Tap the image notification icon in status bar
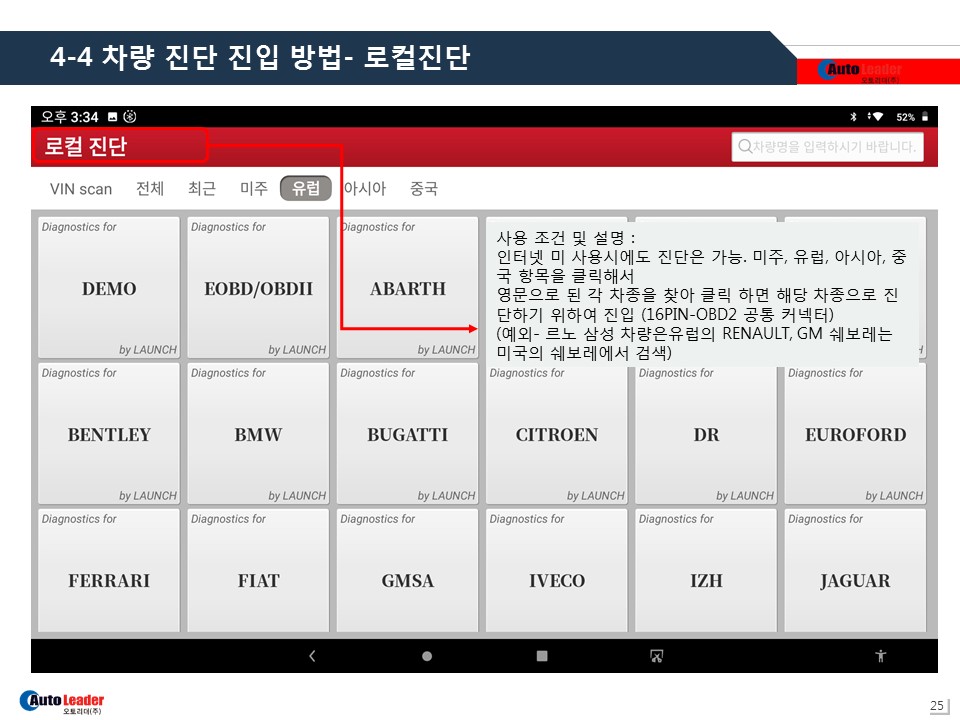Viewport: 960px width, 720px height. (x=113, y=116)
